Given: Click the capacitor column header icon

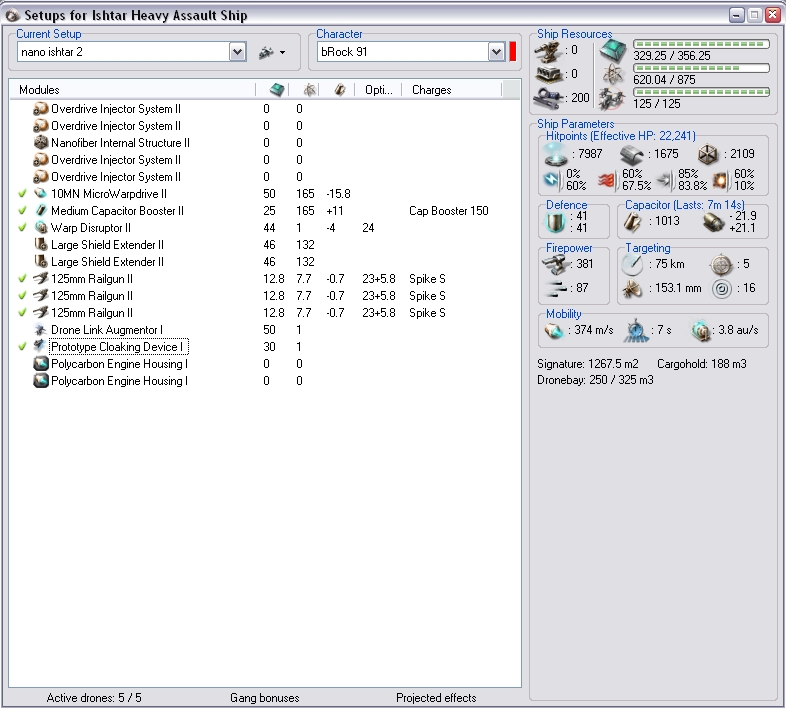Looking at the screenshot, I should (340, 90).
